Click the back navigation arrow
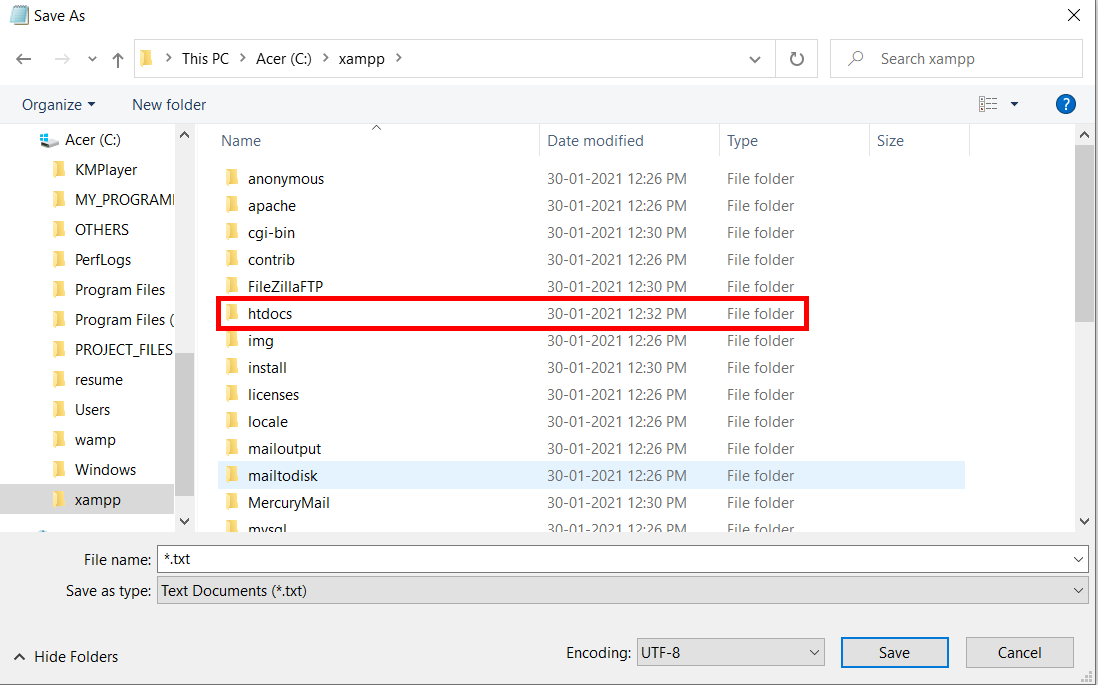 click(24, 58)
